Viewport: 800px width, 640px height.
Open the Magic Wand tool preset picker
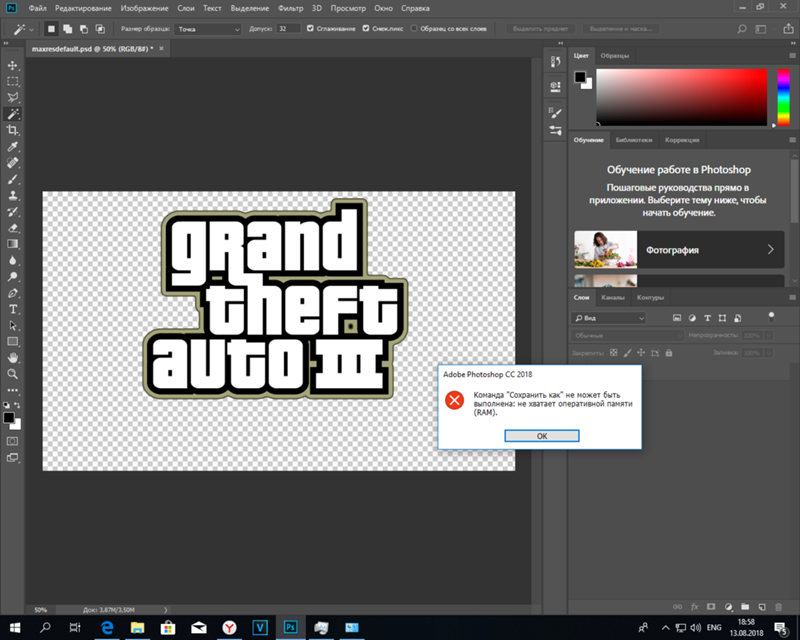pyautogui.click(x=22, y=29)
